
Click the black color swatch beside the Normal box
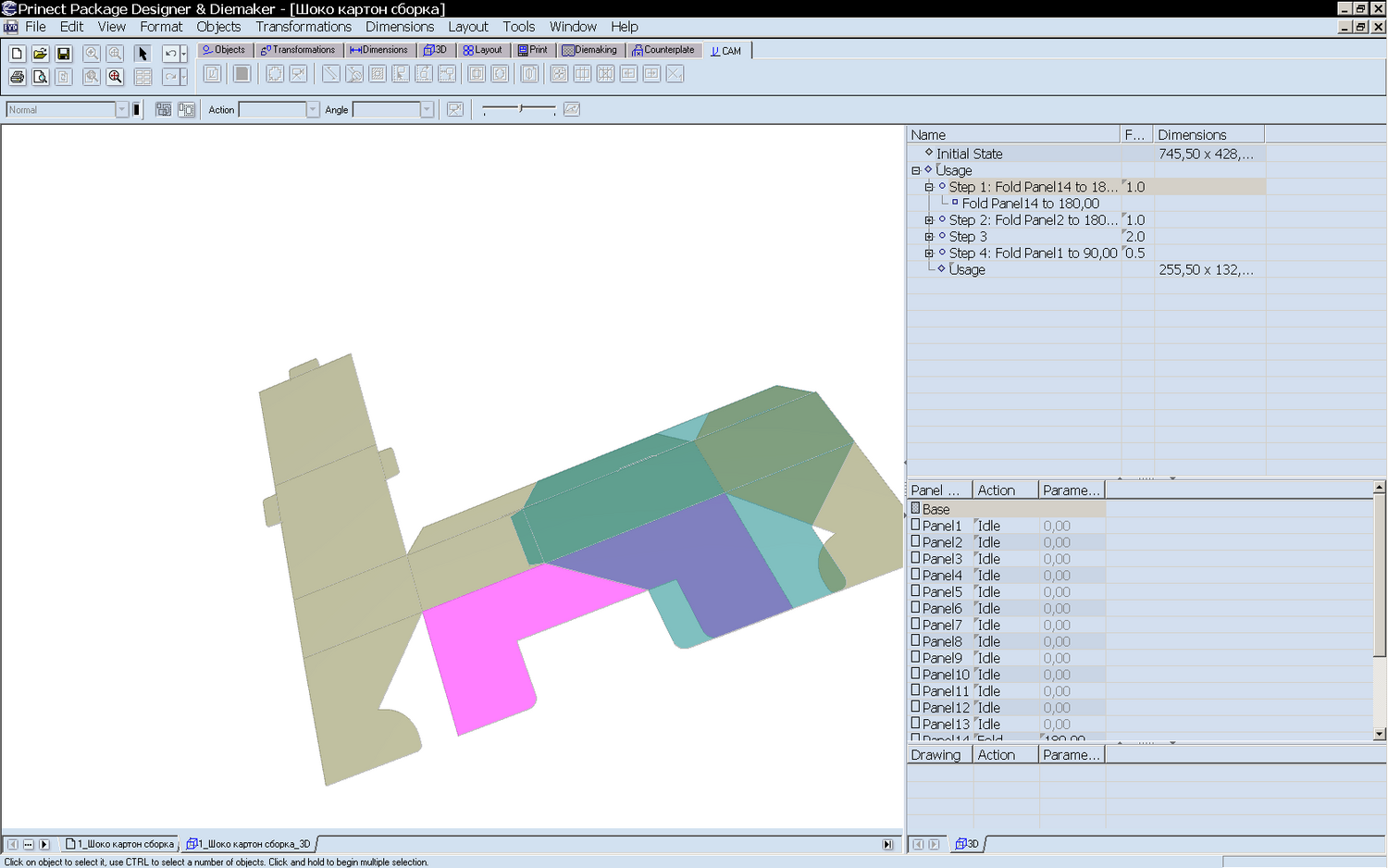[x=136, y=109]
